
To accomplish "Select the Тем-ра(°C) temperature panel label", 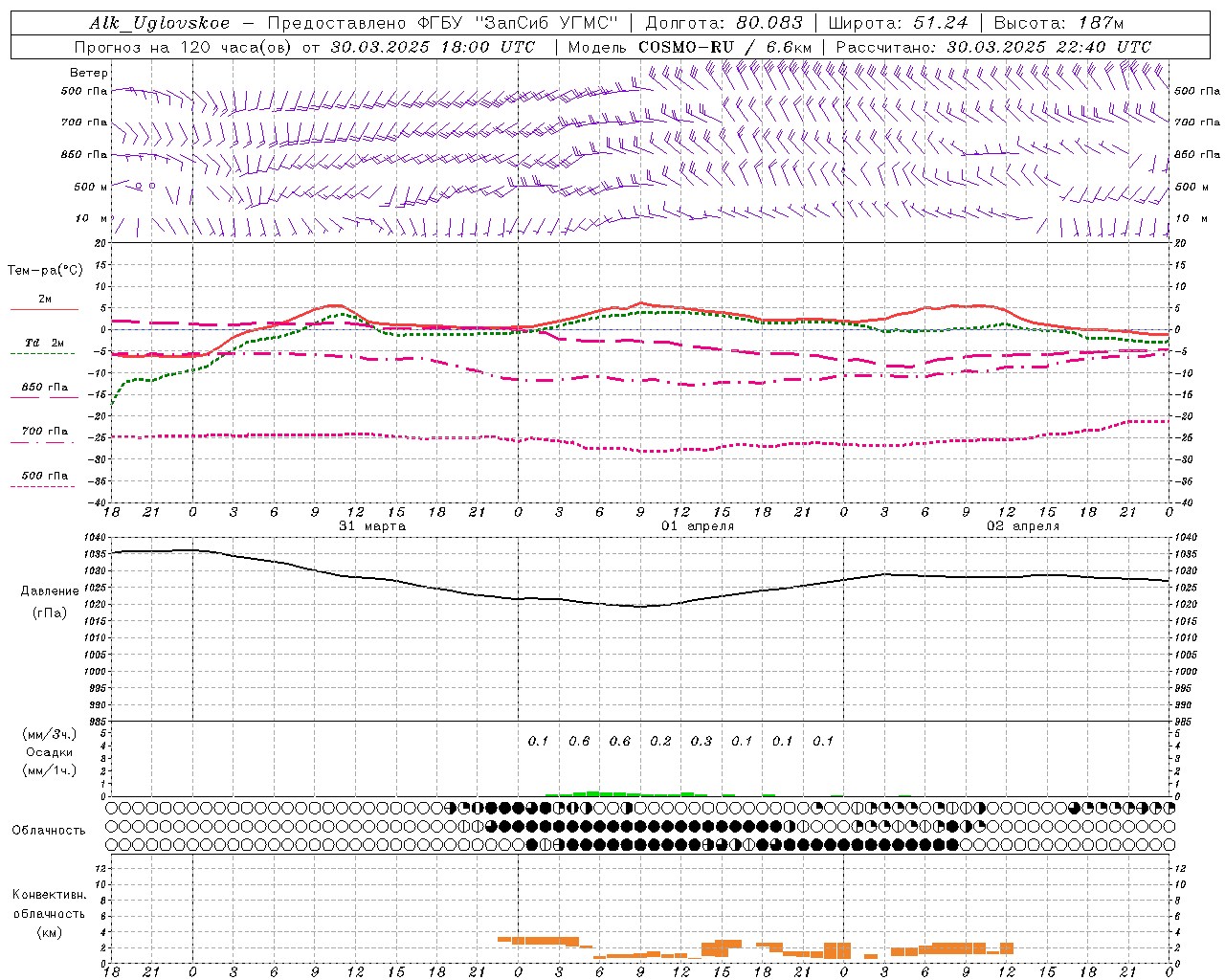I will (45, 271).
